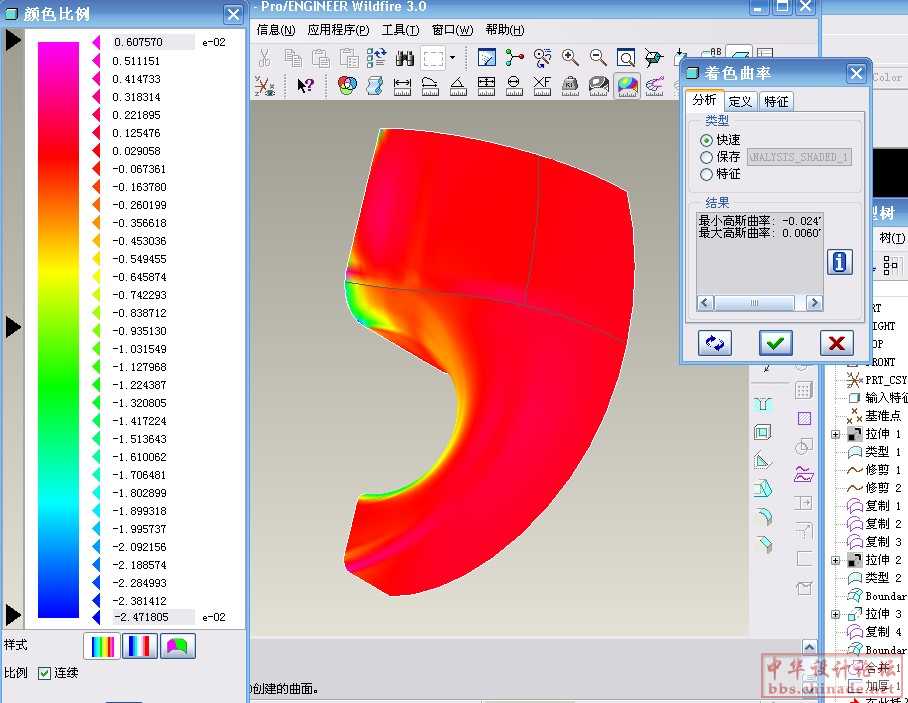Click the top black arrow of color scale
Image resolution: width=908 pixels, height=703 pixels.
[13, 41]
